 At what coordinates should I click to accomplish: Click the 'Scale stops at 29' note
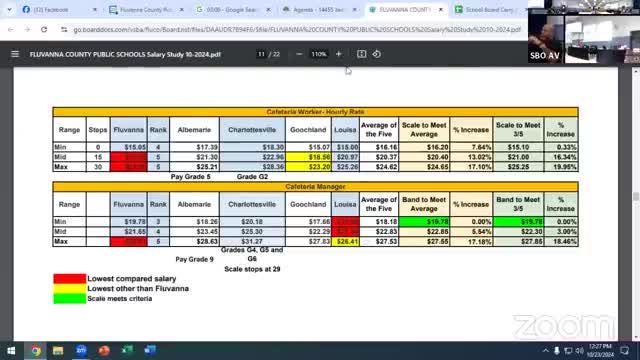pos(252,269)
